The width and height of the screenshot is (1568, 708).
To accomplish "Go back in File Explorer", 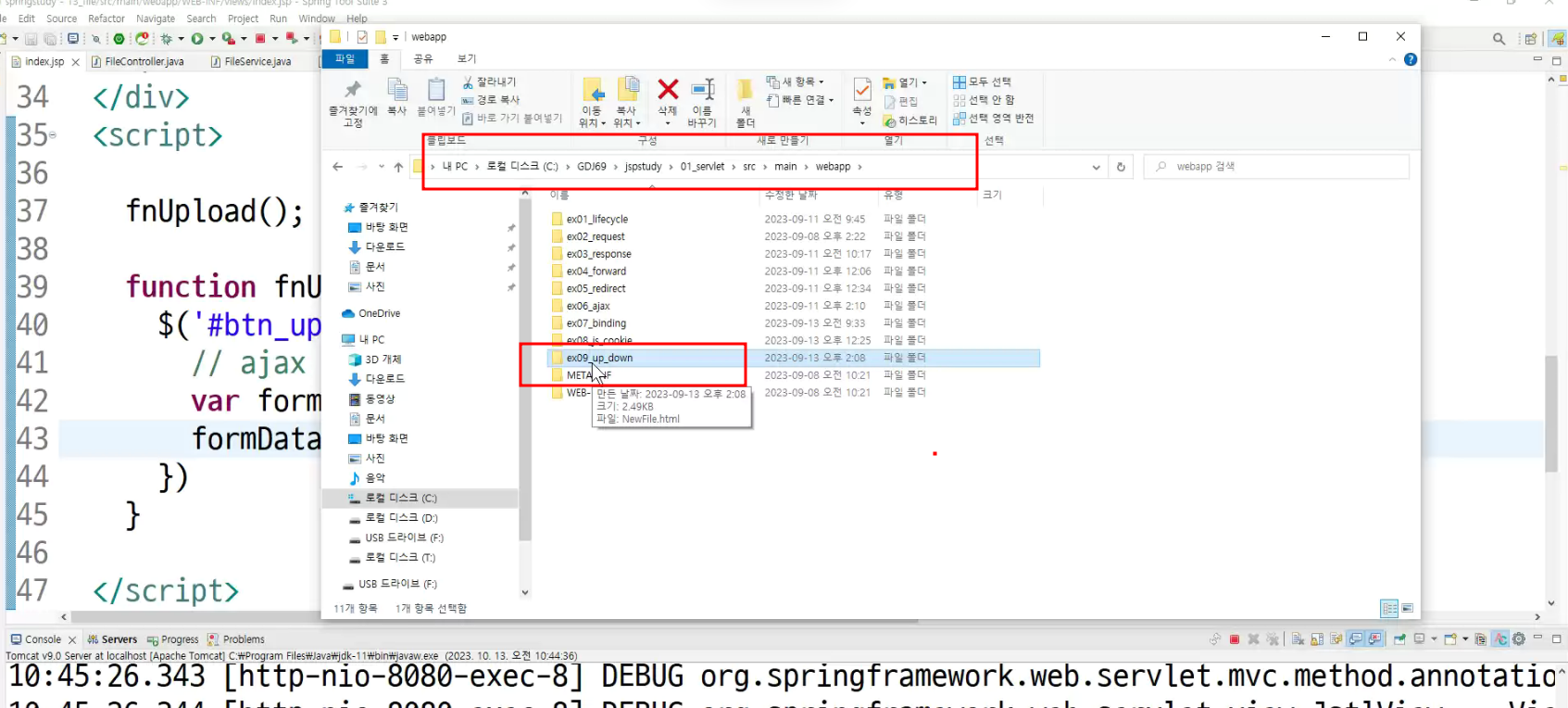I will coord(338,167).
